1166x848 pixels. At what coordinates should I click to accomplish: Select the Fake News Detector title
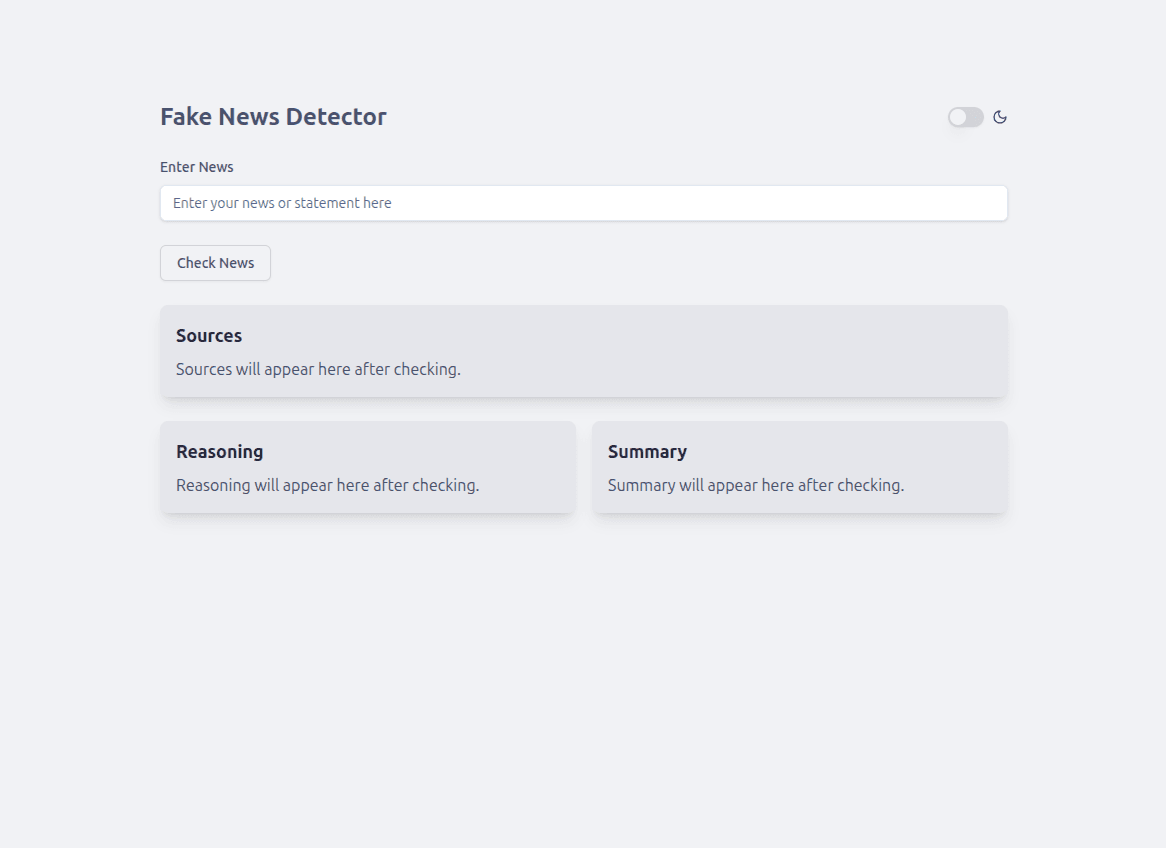pyautogui.click(x=273, y=116)
